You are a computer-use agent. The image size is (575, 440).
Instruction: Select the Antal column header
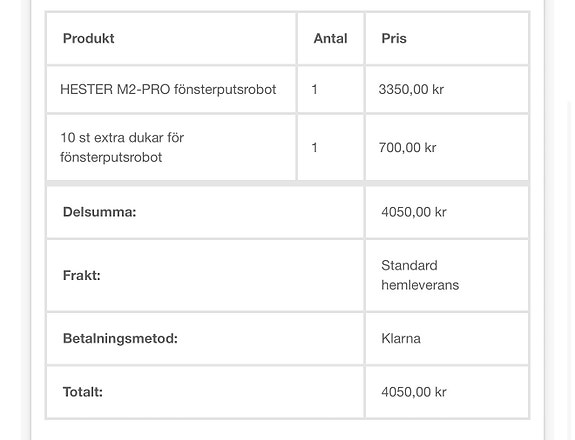pos(330,38)
